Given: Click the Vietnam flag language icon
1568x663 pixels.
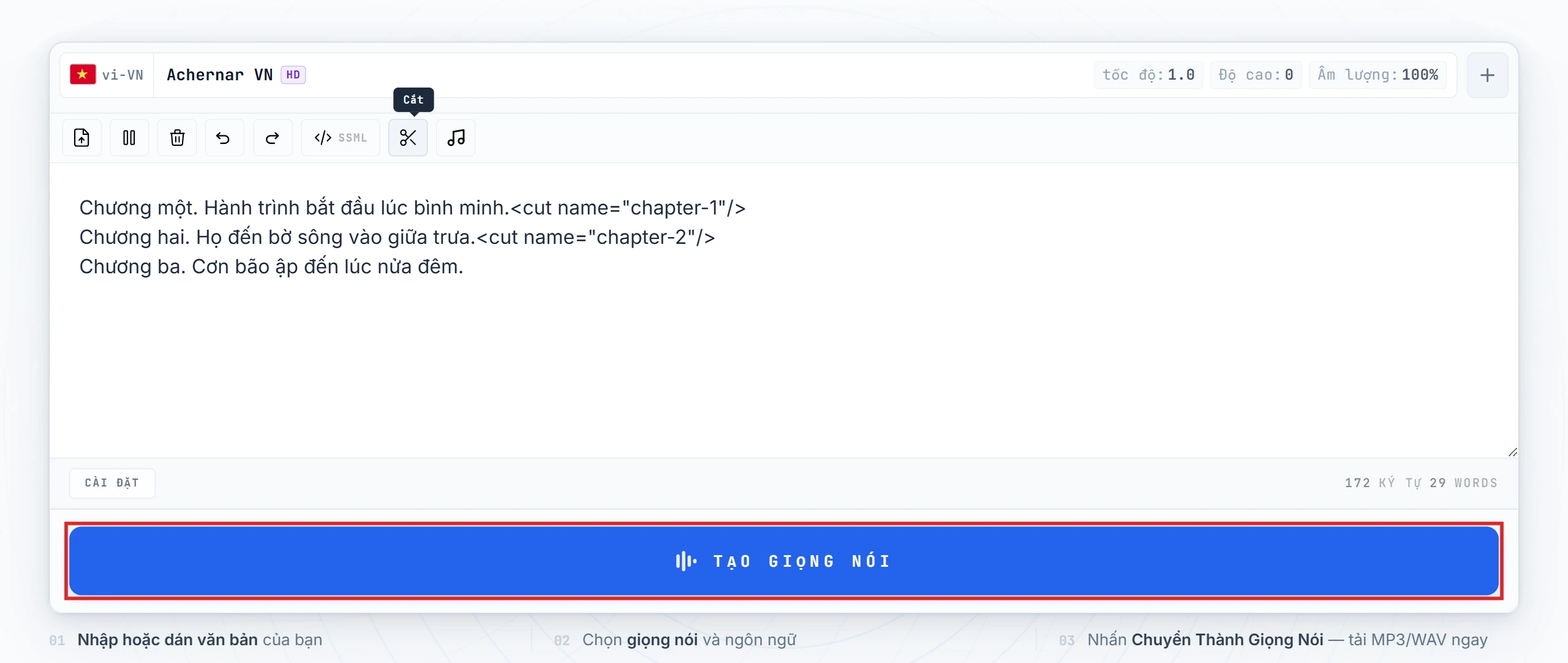Looking at the screenshot, I should coord(83,74).
